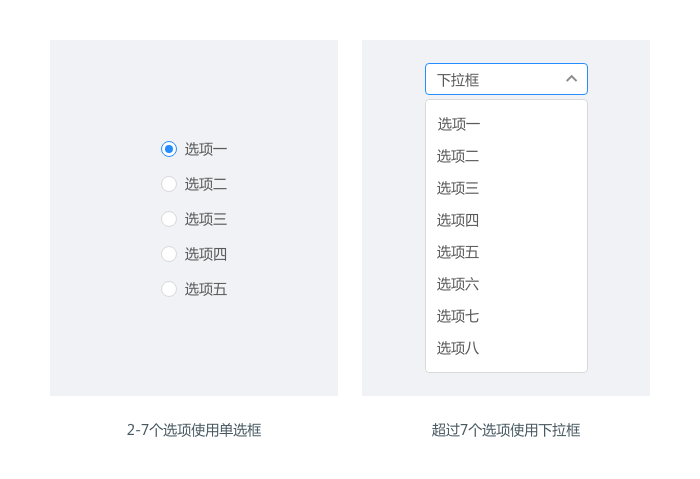Choose the 选项三 radio option

(169, 219)
